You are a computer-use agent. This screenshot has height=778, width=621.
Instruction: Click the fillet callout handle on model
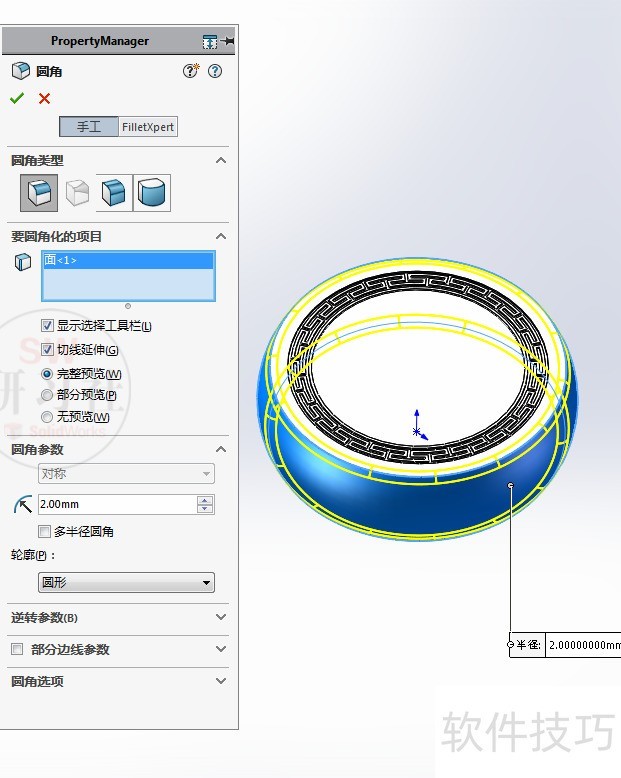(511, 485)
